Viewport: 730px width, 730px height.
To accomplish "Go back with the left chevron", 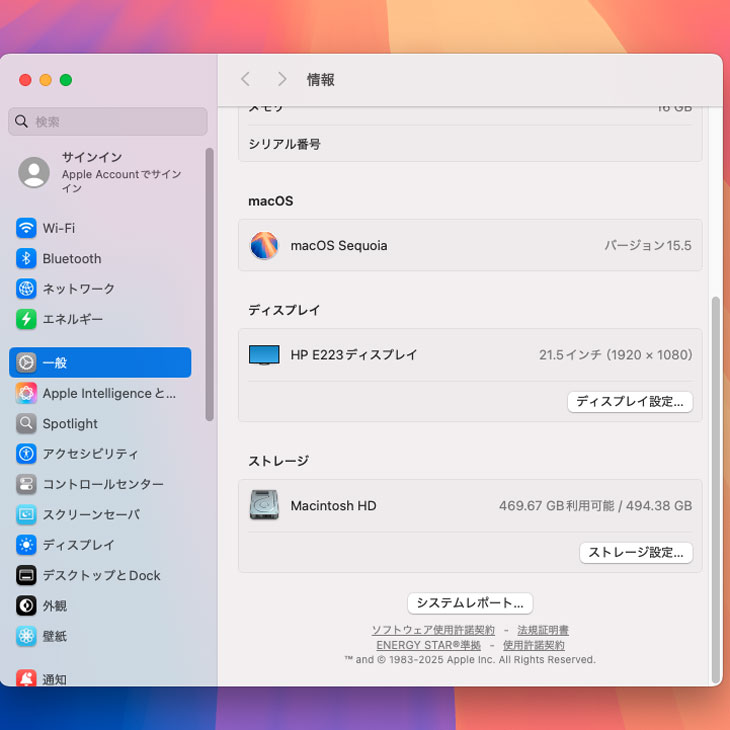I will (246, 79).
